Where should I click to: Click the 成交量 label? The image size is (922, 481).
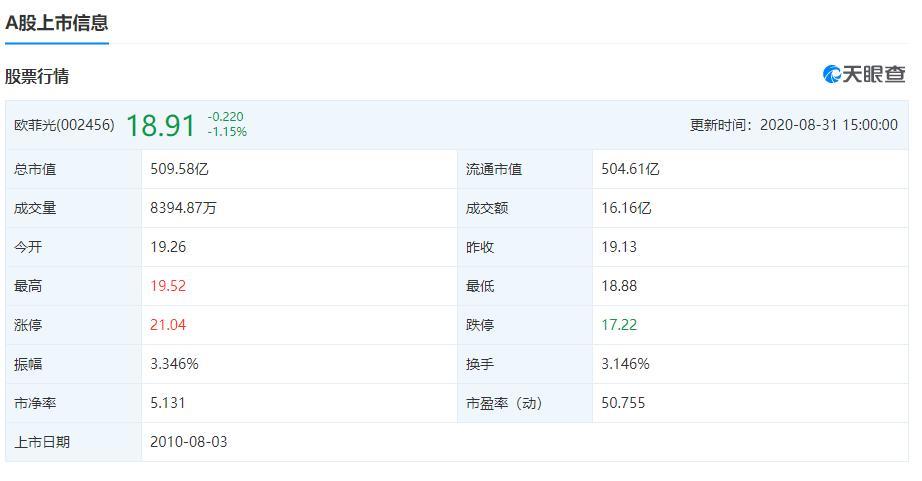click(x=35, y=208)
